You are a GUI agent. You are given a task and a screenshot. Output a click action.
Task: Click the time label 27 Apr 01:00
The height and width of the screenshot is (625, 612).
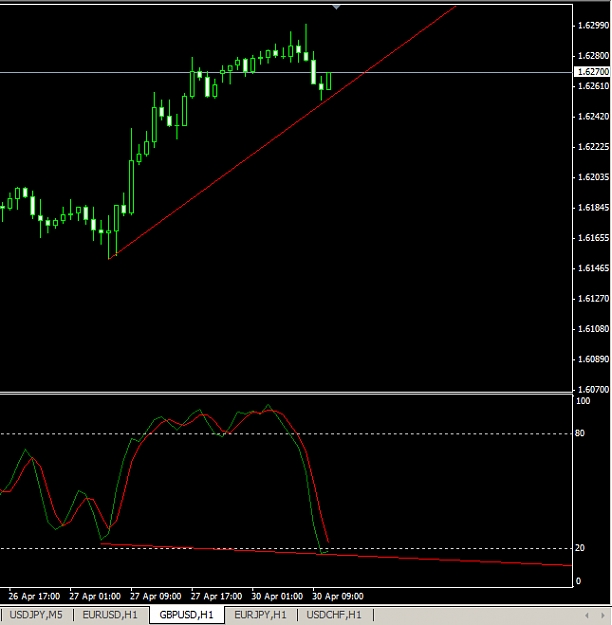click(95, 596)
